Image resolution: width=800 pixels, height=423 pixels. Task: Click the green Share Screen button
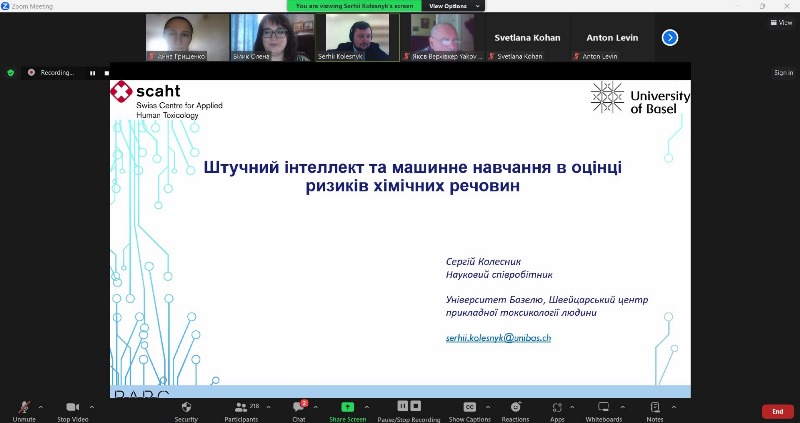pos(347,410)
